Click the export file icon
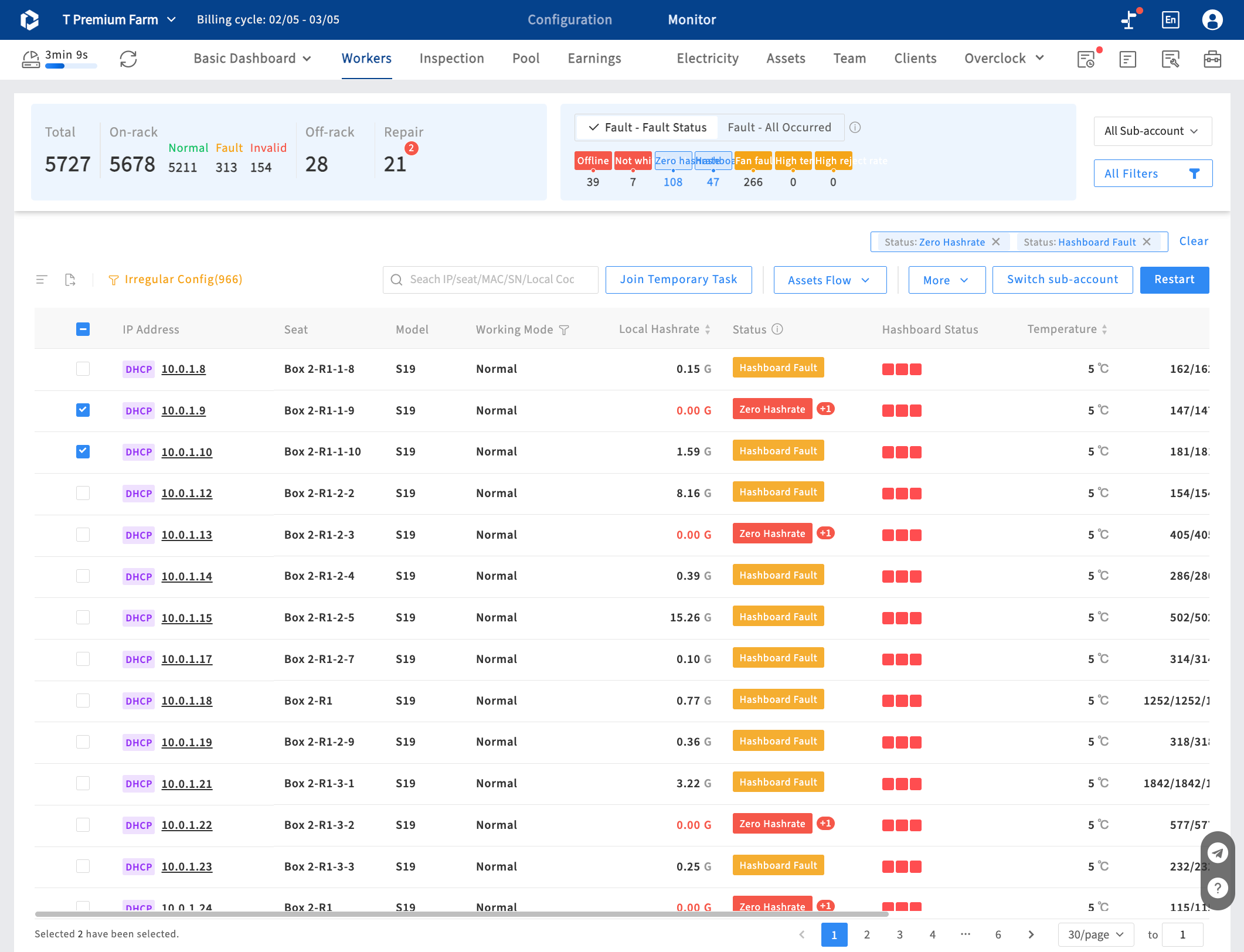This screenshot has height=952, width=1244. click(70, 280)
